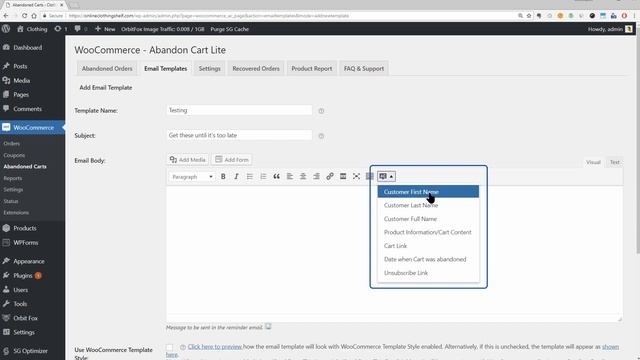This screenshot has height=360, width=640.
Task: Open the Click here to preview link
Action: (215, 347)
